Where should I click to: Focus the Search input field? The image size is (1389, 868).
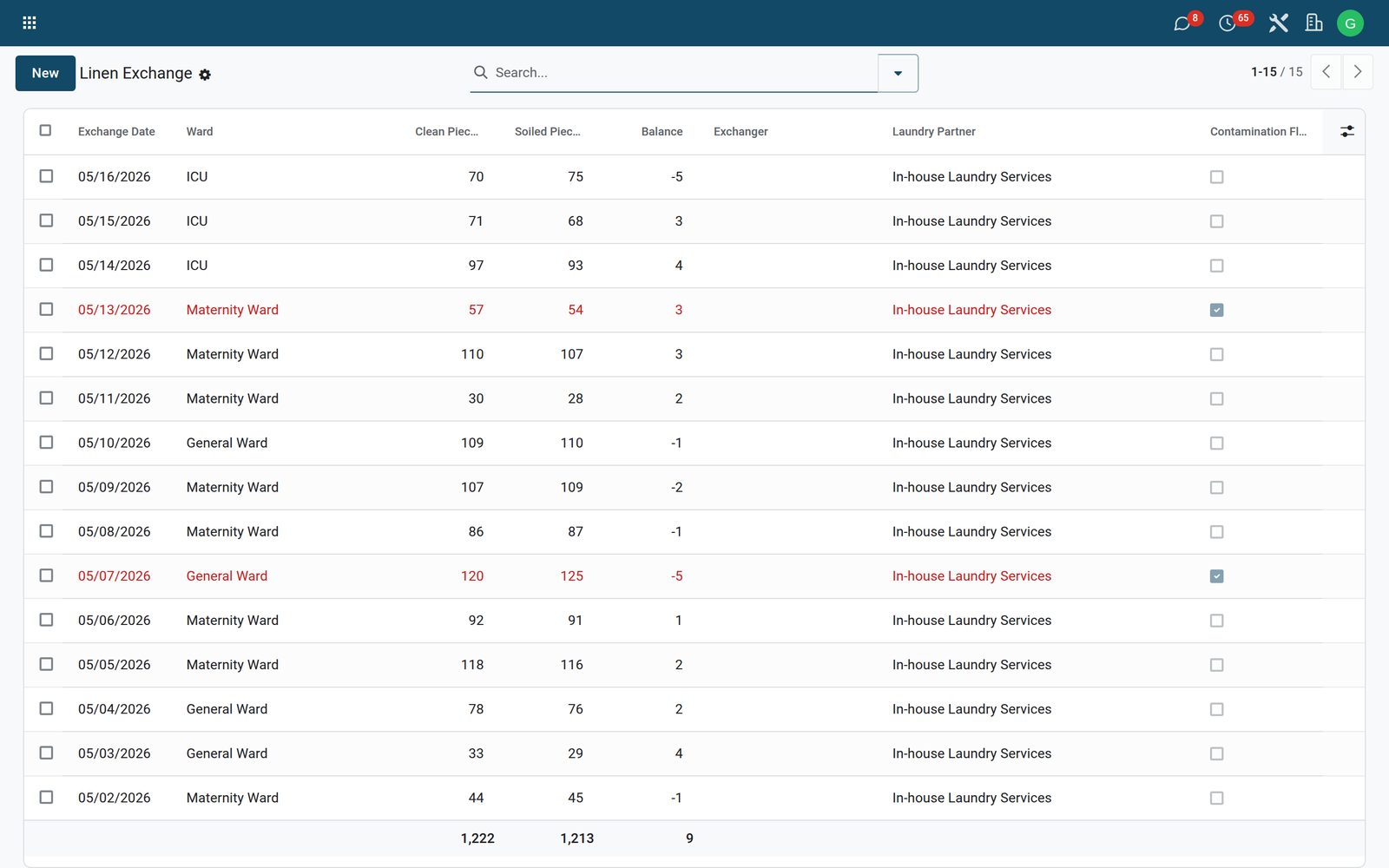tap(681, 73)
